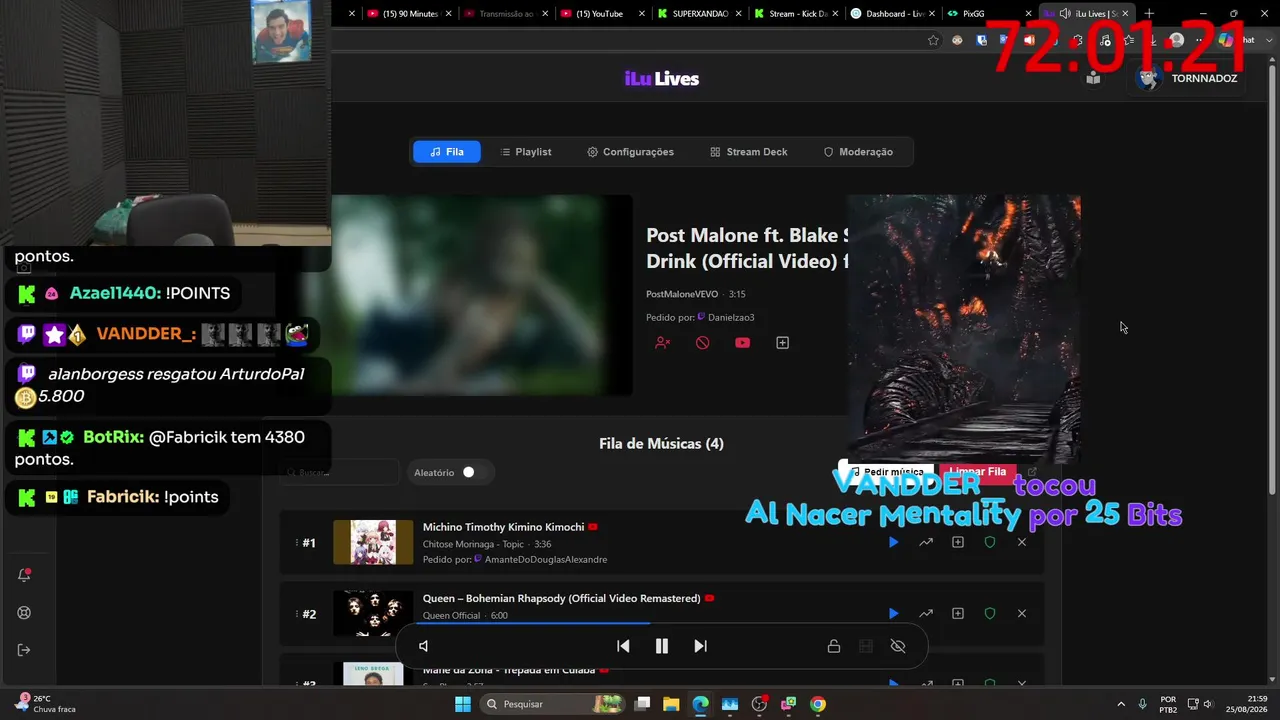Open a new browser tab
This screenshot has width=1280, height=720.
pyautogui.click(x=1149, y=13)
